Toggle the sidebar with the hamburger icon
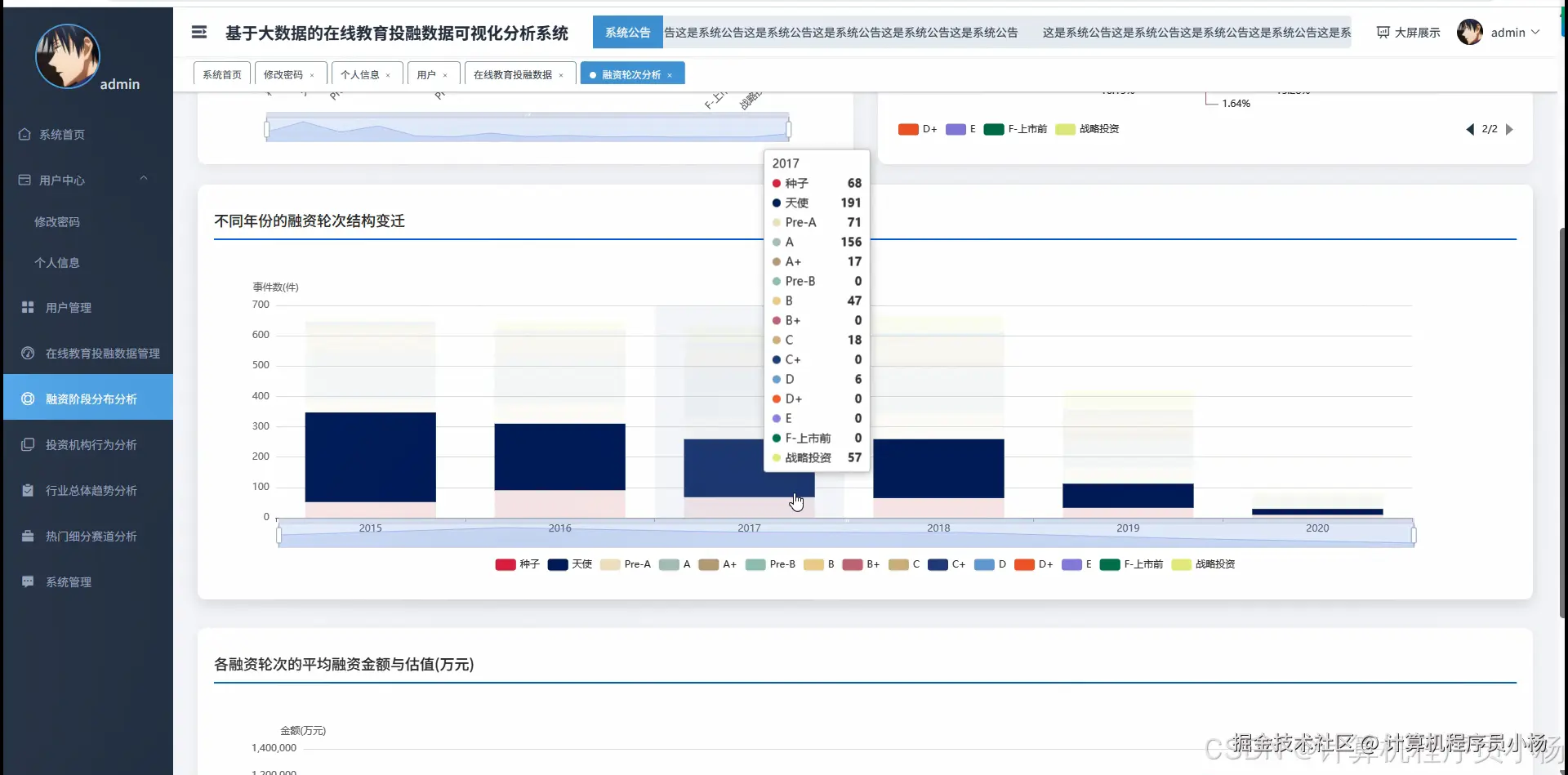1568x775 pixels. (x=199, y=33)
